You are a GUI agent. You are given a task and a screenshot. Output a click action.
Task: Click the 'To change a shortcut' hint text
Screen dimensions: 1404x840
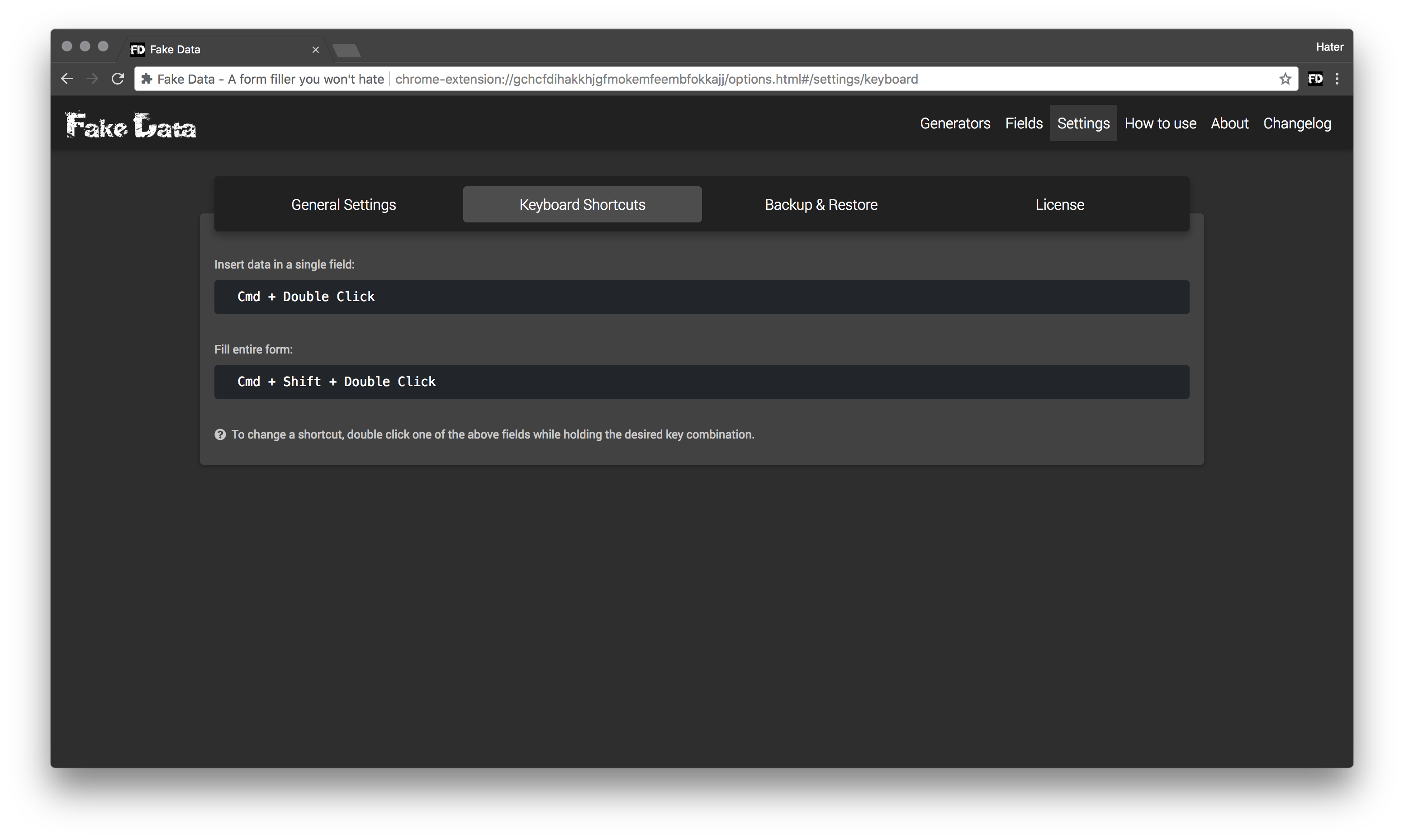493,434
